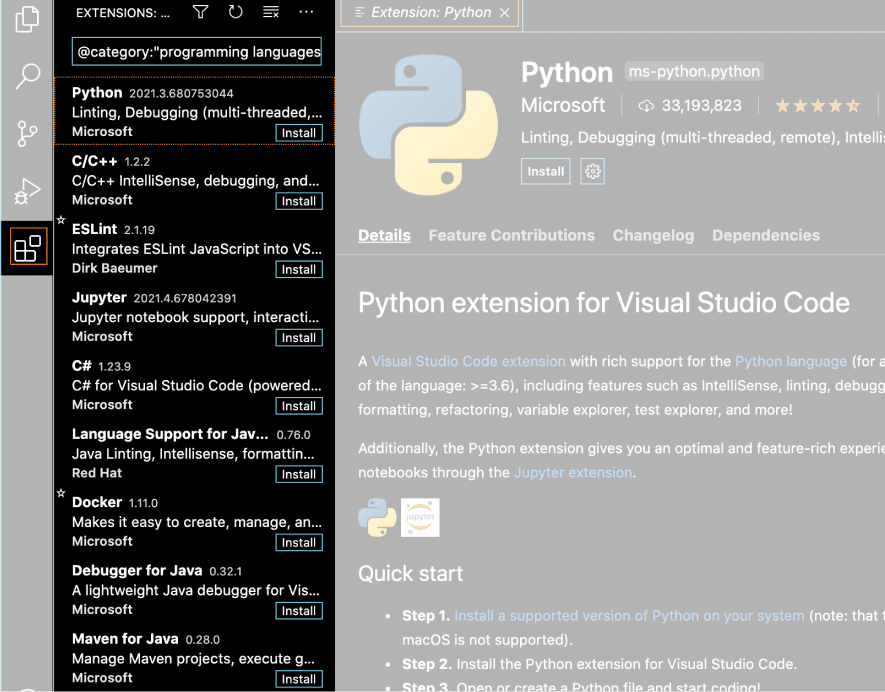The height and width of the screenshot is (692, 885).
Task: Open the Run and Debug view
Action: (28, 190)
